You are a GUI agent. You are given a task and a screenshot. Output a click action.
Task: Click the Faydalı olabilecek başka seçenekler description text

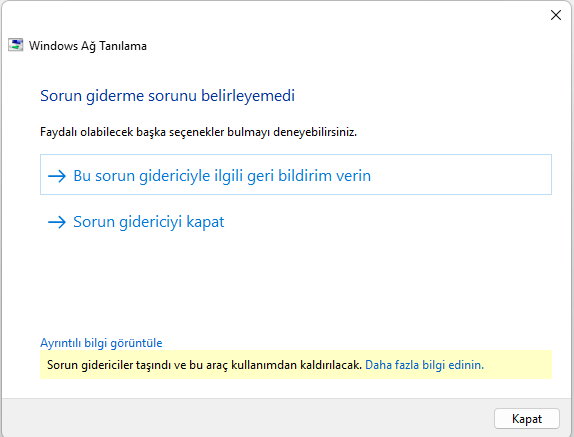pyautogui.click(x=198, y=132)
